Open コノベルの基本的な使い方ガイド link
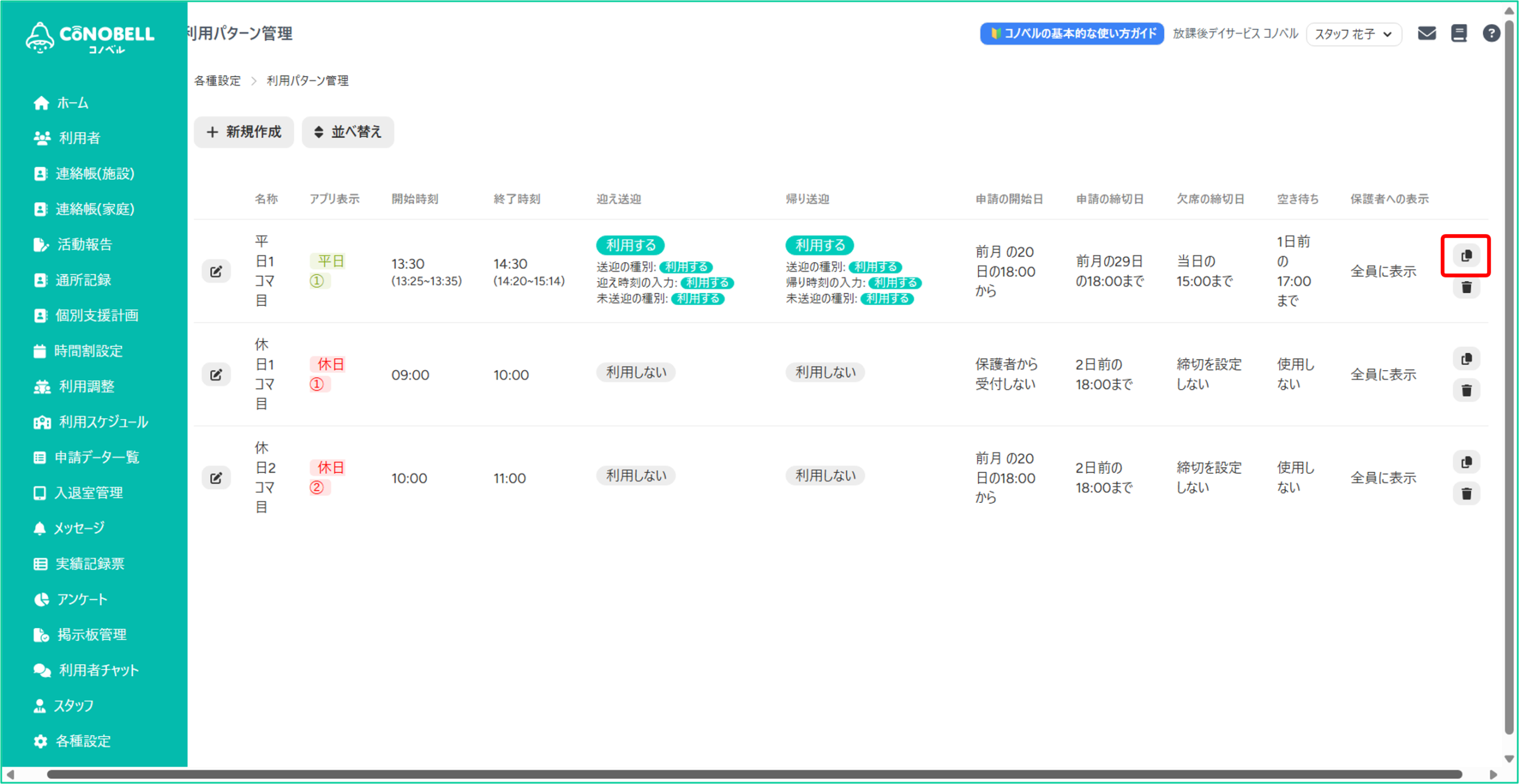The image size is (1519, 784). tap(1072, 34)
